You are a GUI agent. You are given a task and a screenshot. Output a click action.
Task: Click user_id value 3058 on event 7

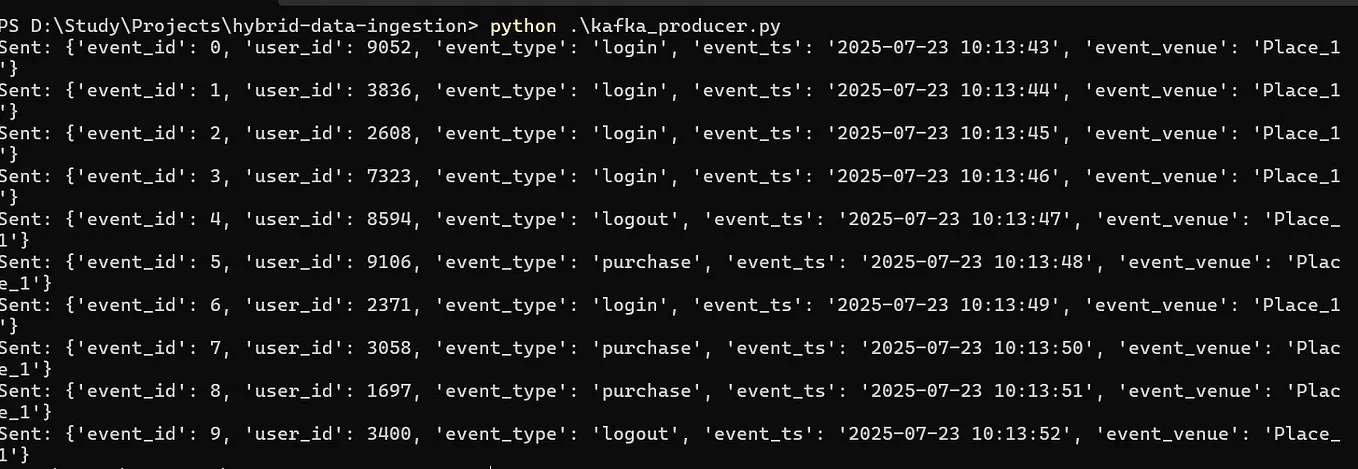click(x=388, y=348)
